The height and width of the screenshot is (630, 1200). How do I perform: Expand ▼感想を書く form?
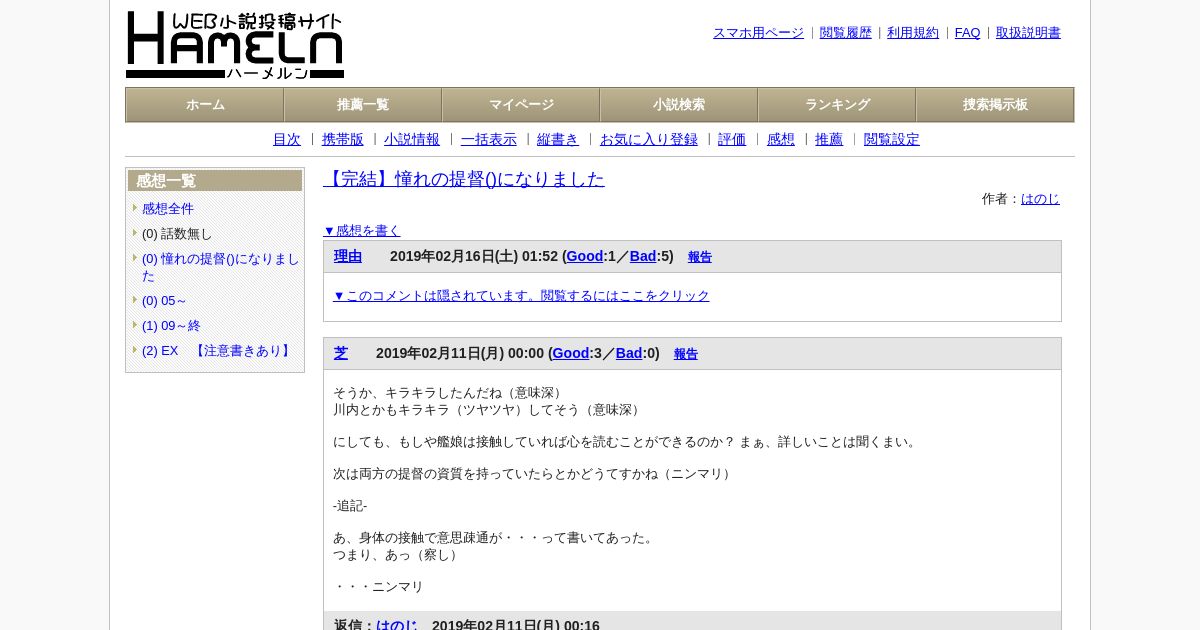(362, 231)
